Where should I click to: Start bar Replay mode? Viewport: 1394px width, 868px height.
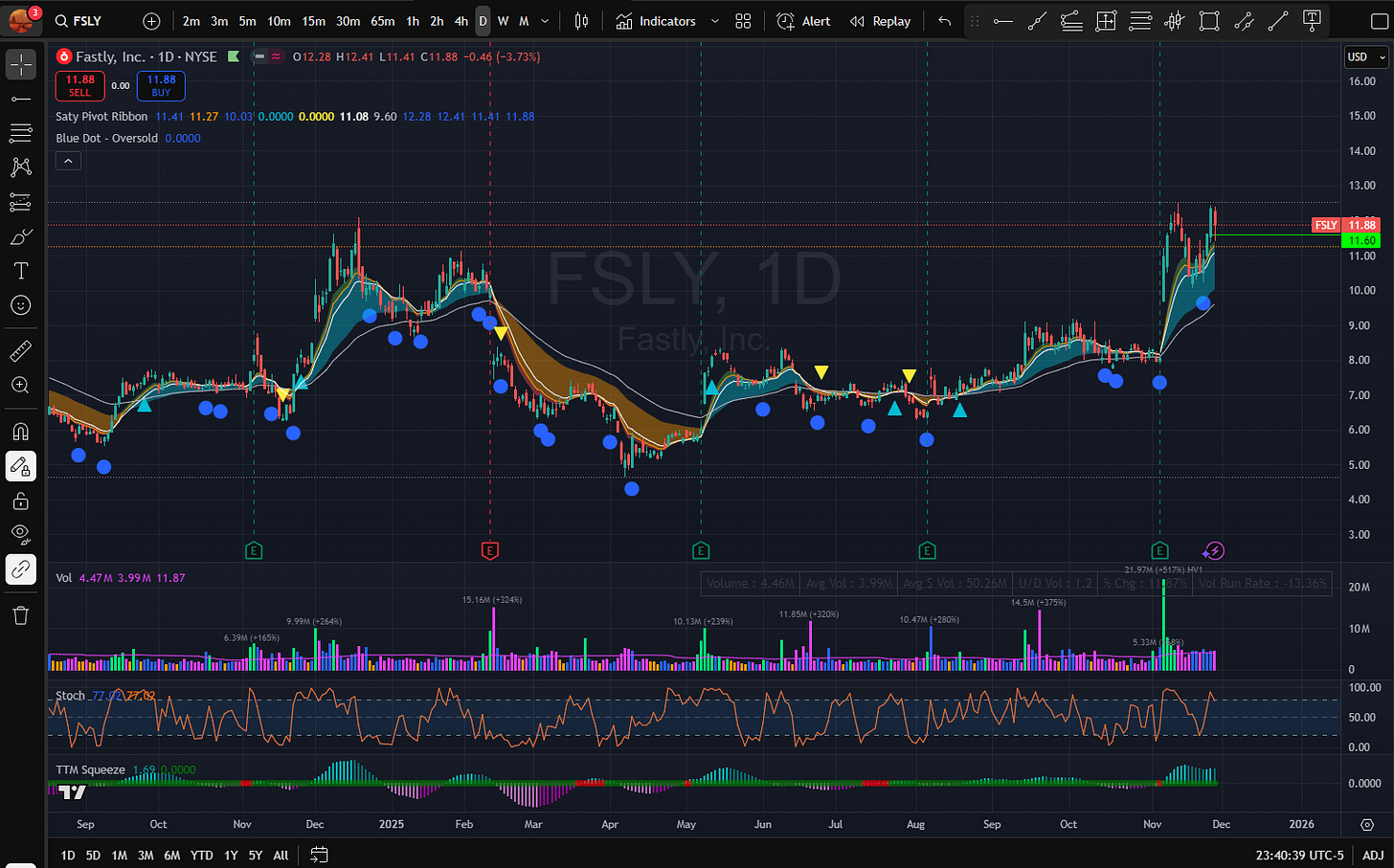(881, 21)
